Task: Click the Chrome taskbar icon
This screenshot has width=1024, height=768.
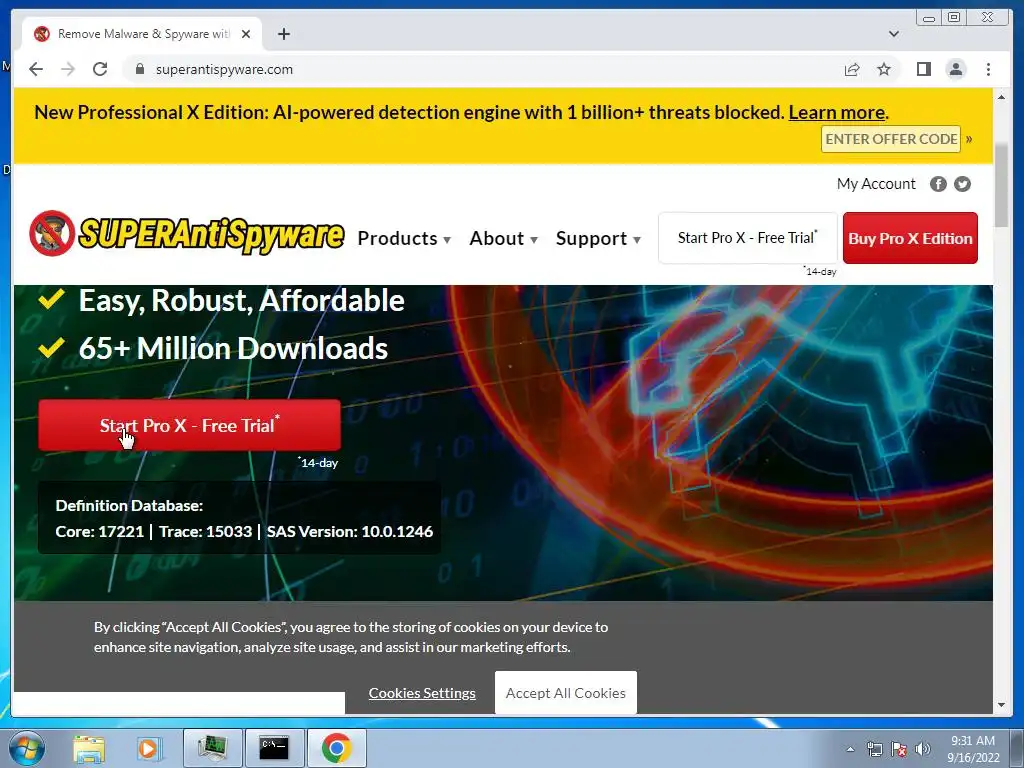Action: (336, 748)
